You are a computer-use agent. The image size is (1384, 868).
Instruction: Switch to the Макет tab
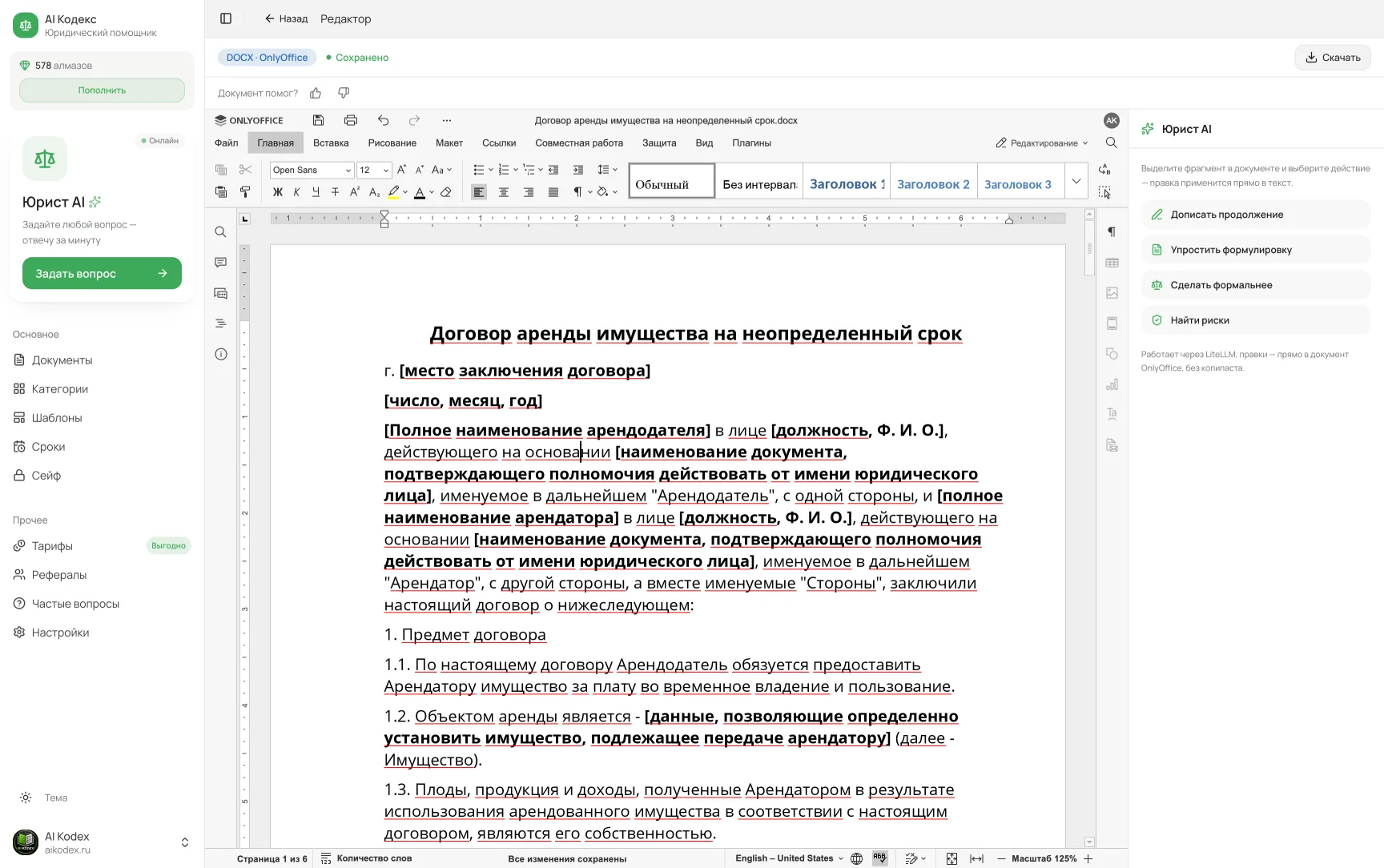pyautogui.click(x=449, y=143)
